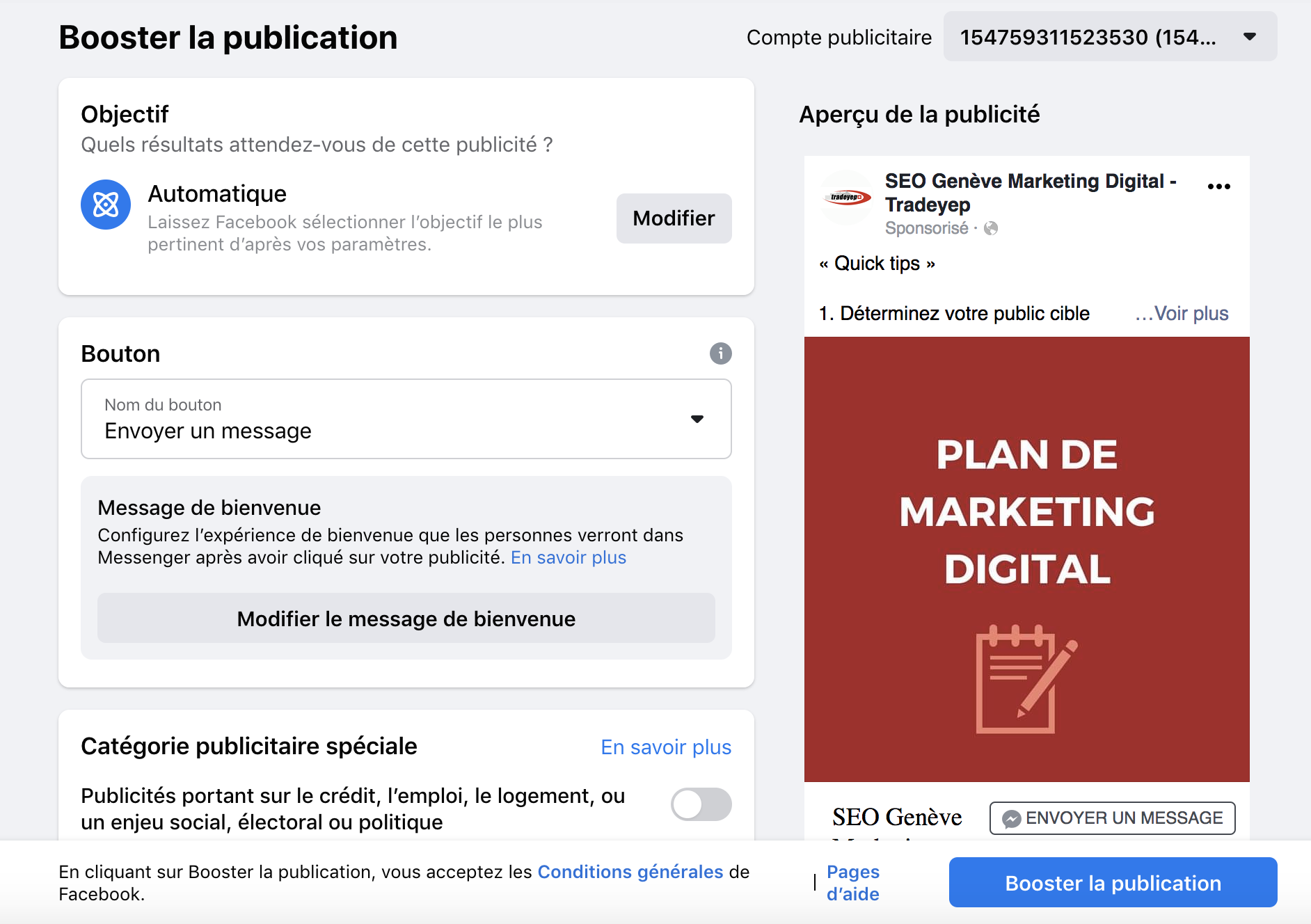Screen dimensions: 1311x924
Task: Open En savoir plus beside Catégorie publicitaire spéciale
Action: [666, 747]
